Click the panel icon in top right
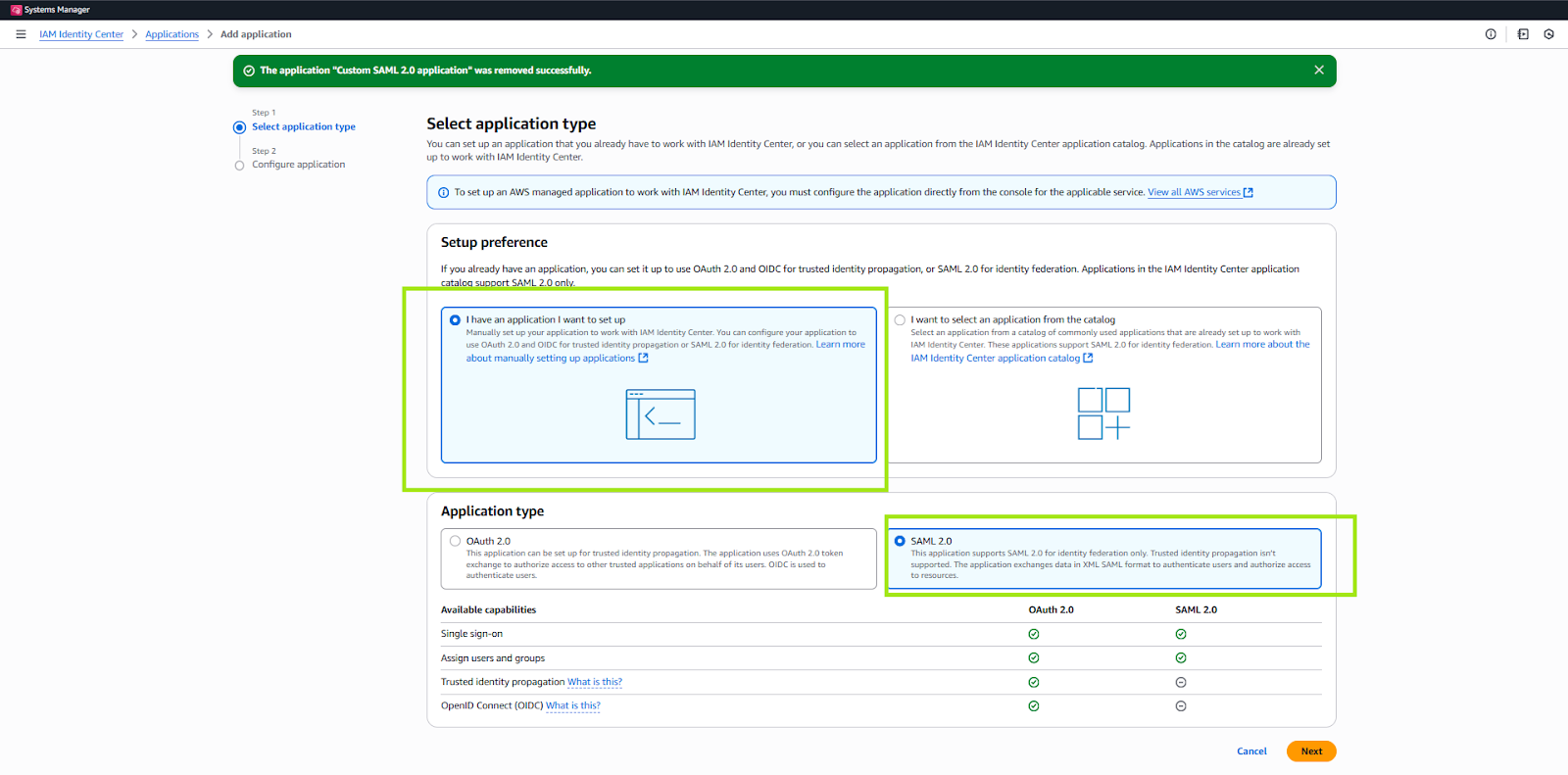This screenshot has height=775, width=1568. [1523, 34]
